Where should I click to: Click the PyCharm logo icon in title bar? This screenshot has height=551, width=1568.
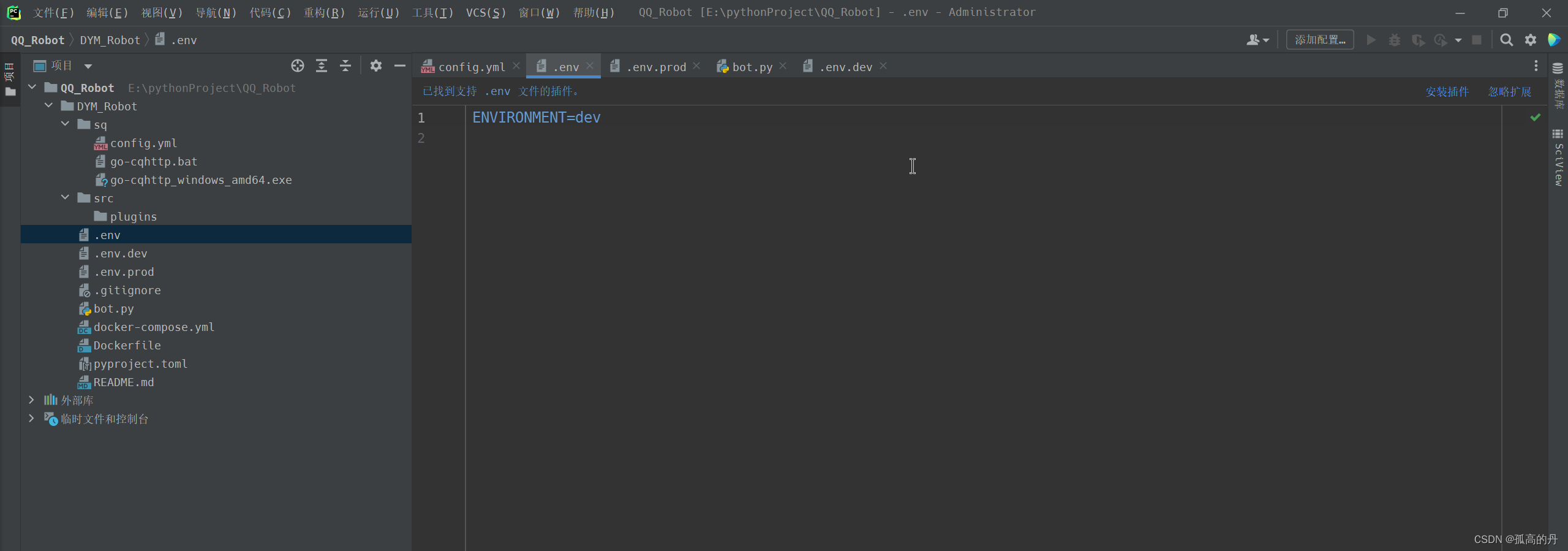click(13, 12)
